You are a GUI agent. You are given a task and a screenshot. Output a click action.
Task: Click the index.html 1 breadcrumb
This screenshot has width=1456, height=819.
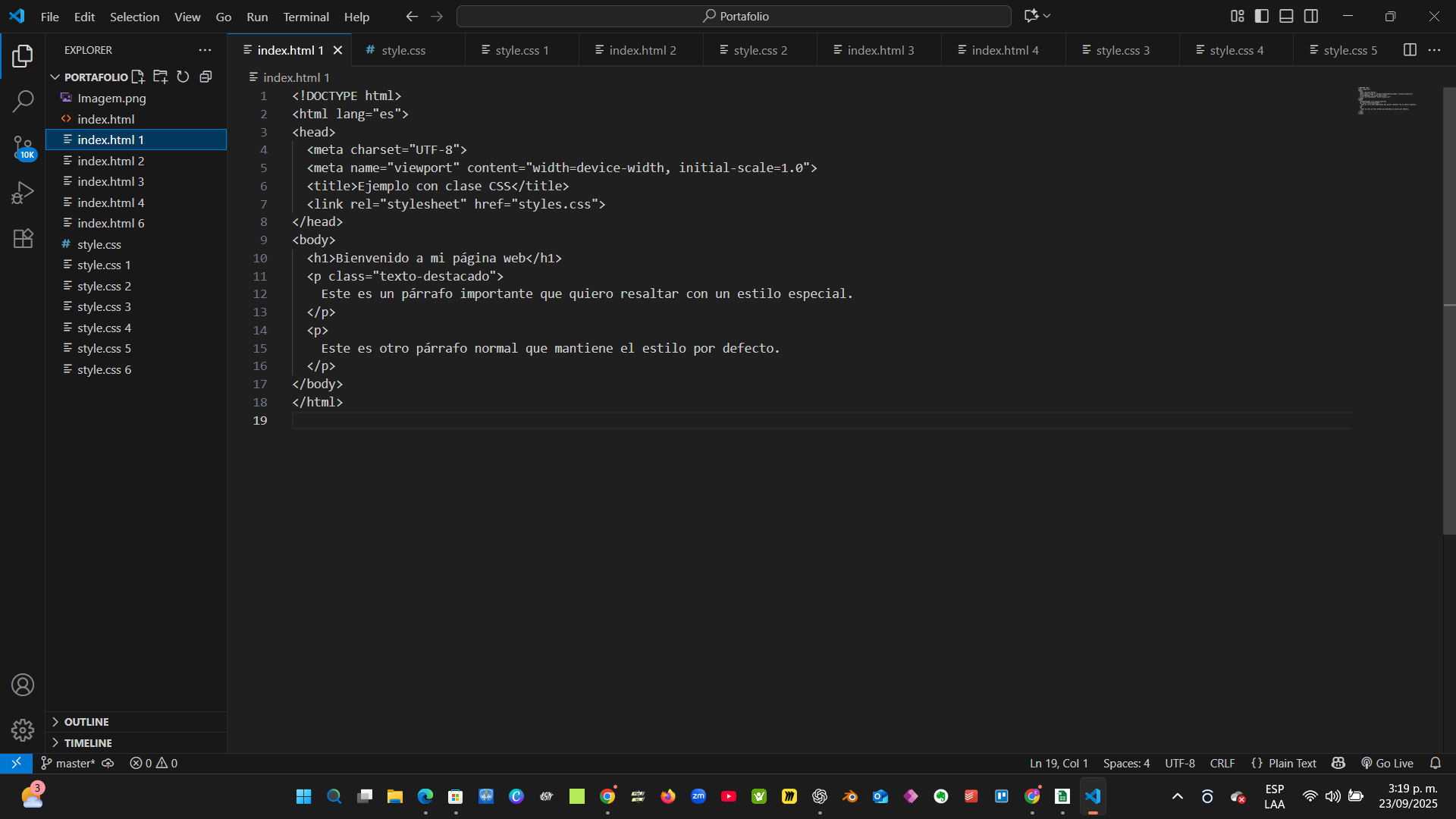point(289,77)
